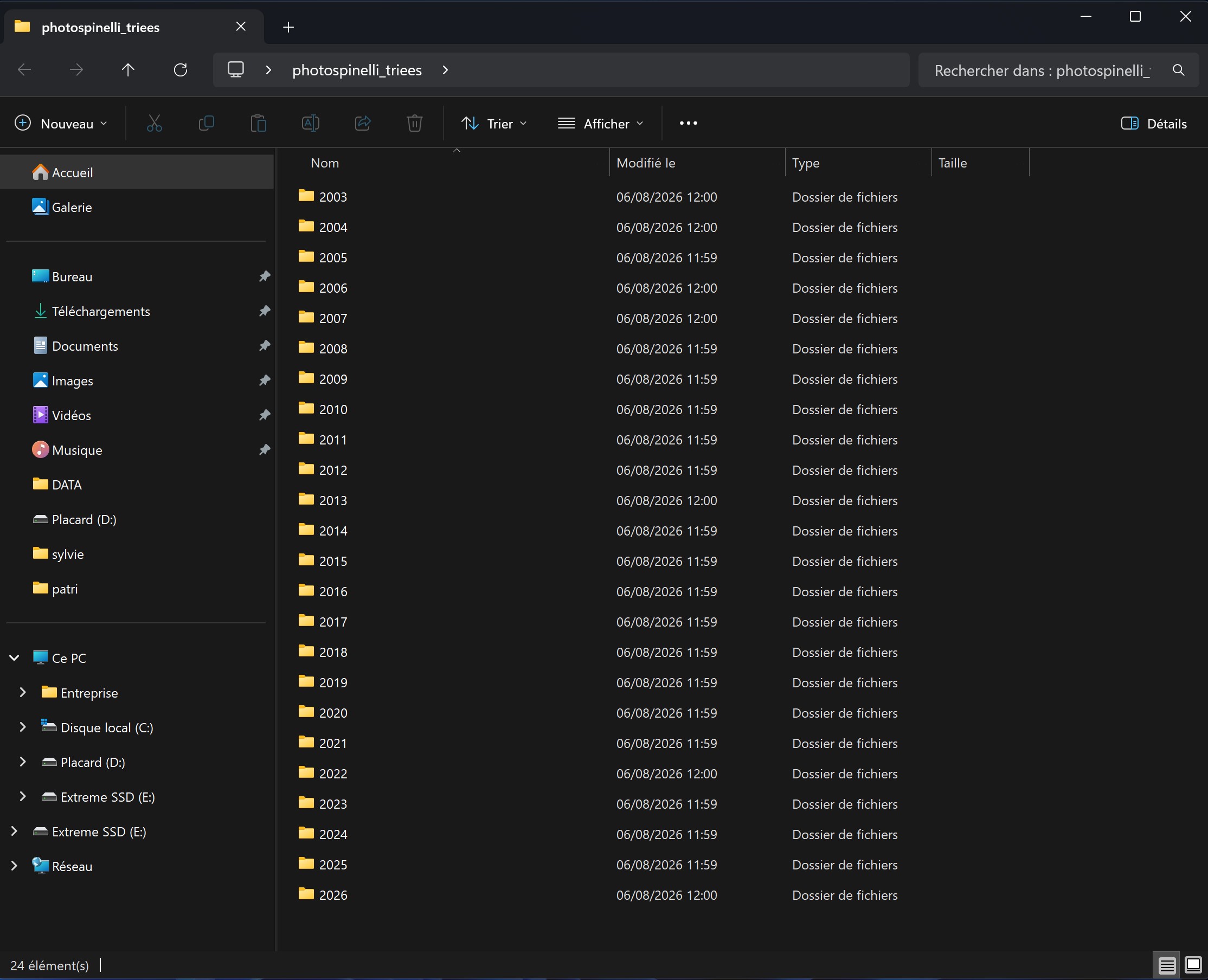Viewport: 1208px width, 980px height.
Task: Select the photospinelli_triees tab
Action: [133, 27]
